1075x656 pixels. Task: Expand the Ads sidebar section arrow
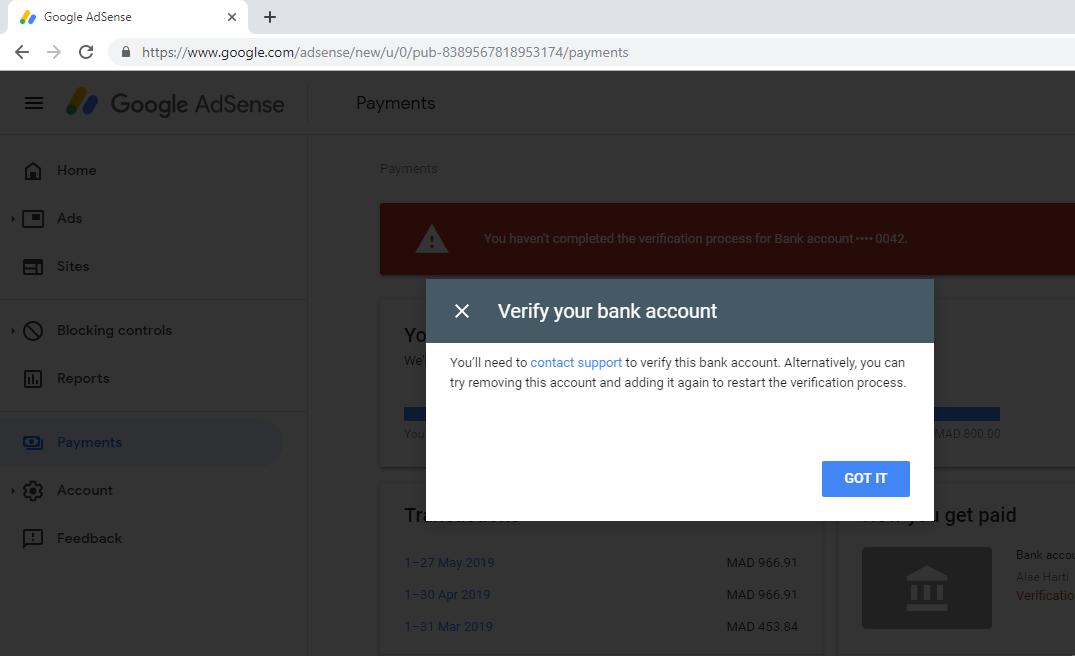[12, 219]
